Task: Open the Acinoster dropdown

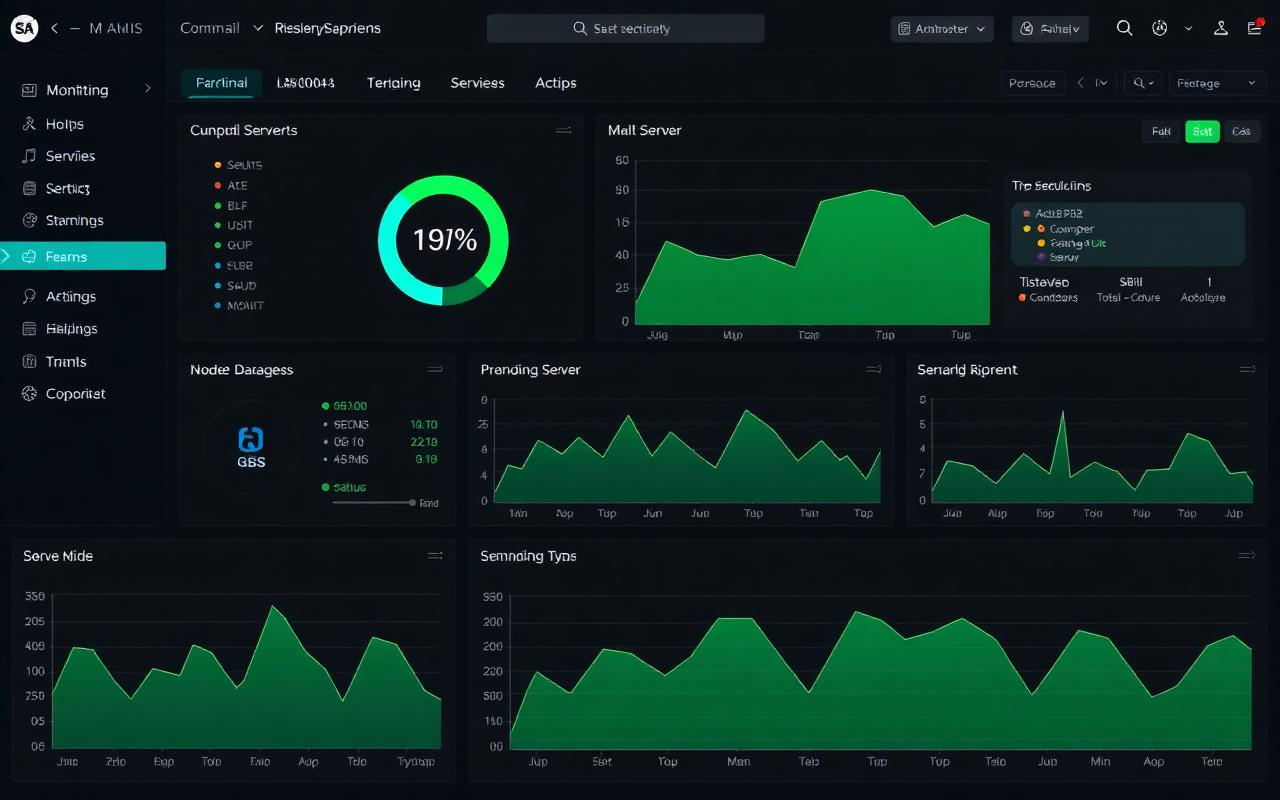Action: [942, 29]
